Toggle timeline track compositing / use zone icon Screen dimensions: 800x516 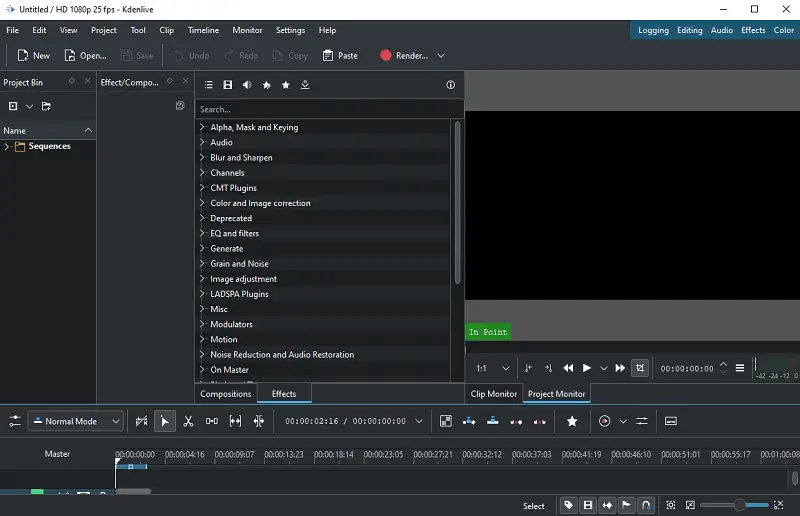pyautogui.click(x=141, y=421)
